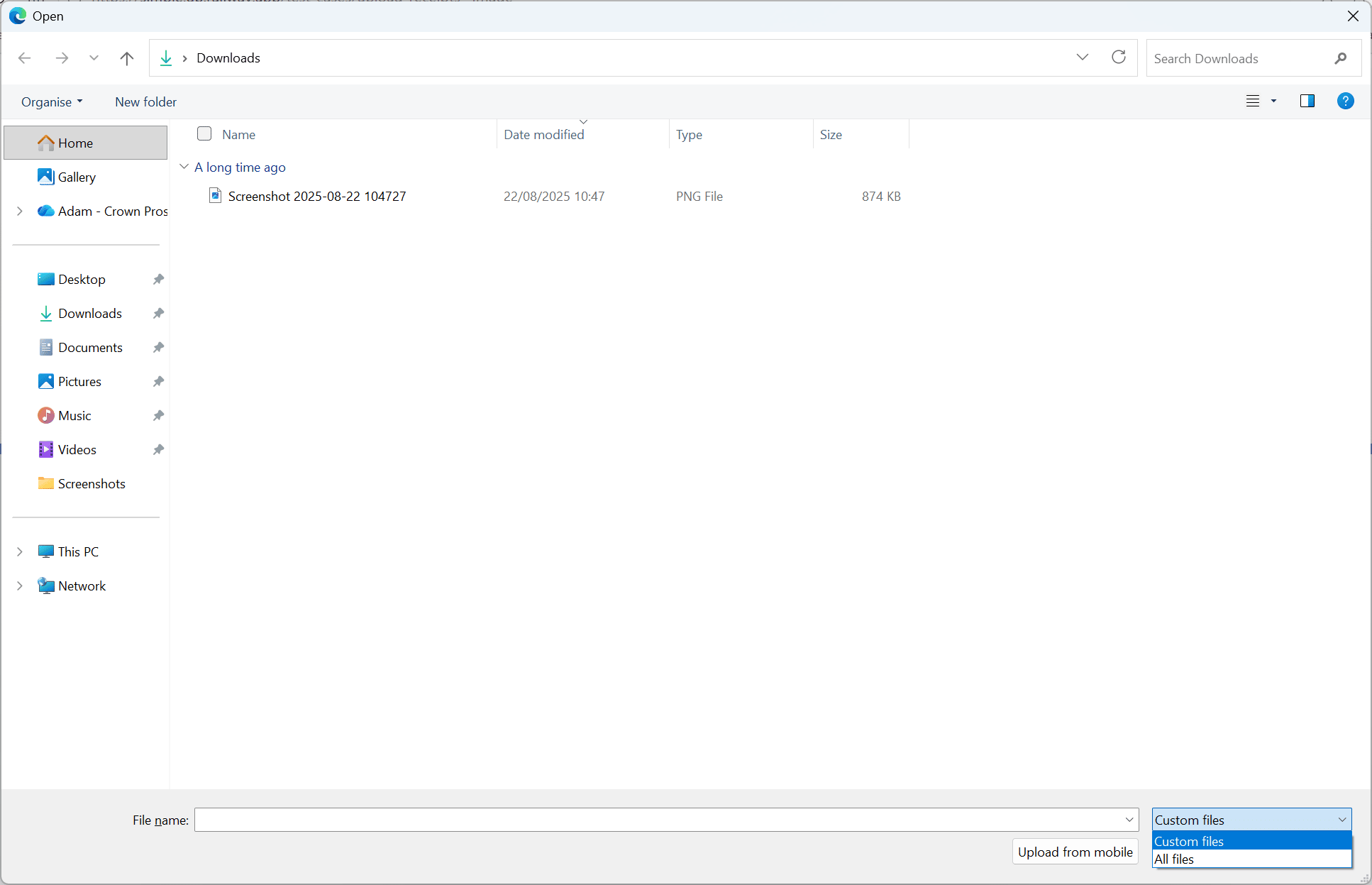Go up one folder level

click(127, 58)
